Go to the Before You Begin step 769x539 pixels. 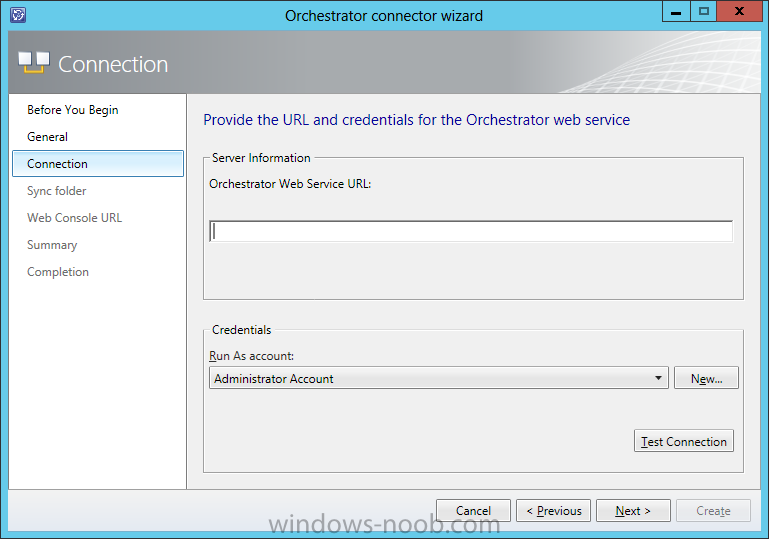tap(73, 110)
